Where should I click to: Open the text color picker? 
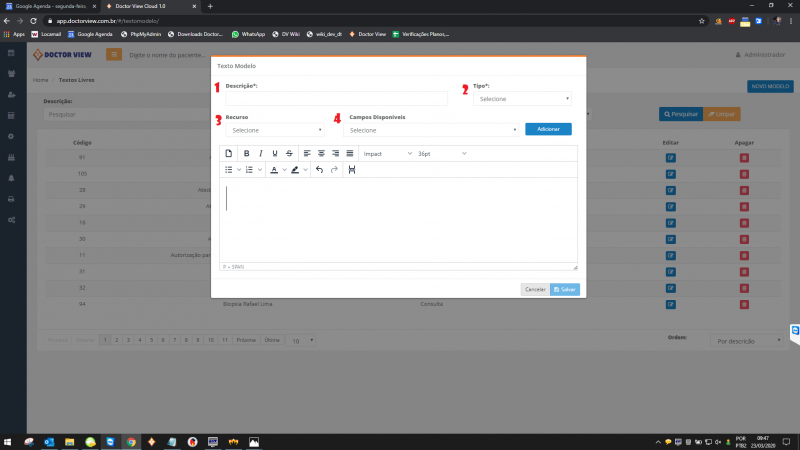(x=273, y=170)
